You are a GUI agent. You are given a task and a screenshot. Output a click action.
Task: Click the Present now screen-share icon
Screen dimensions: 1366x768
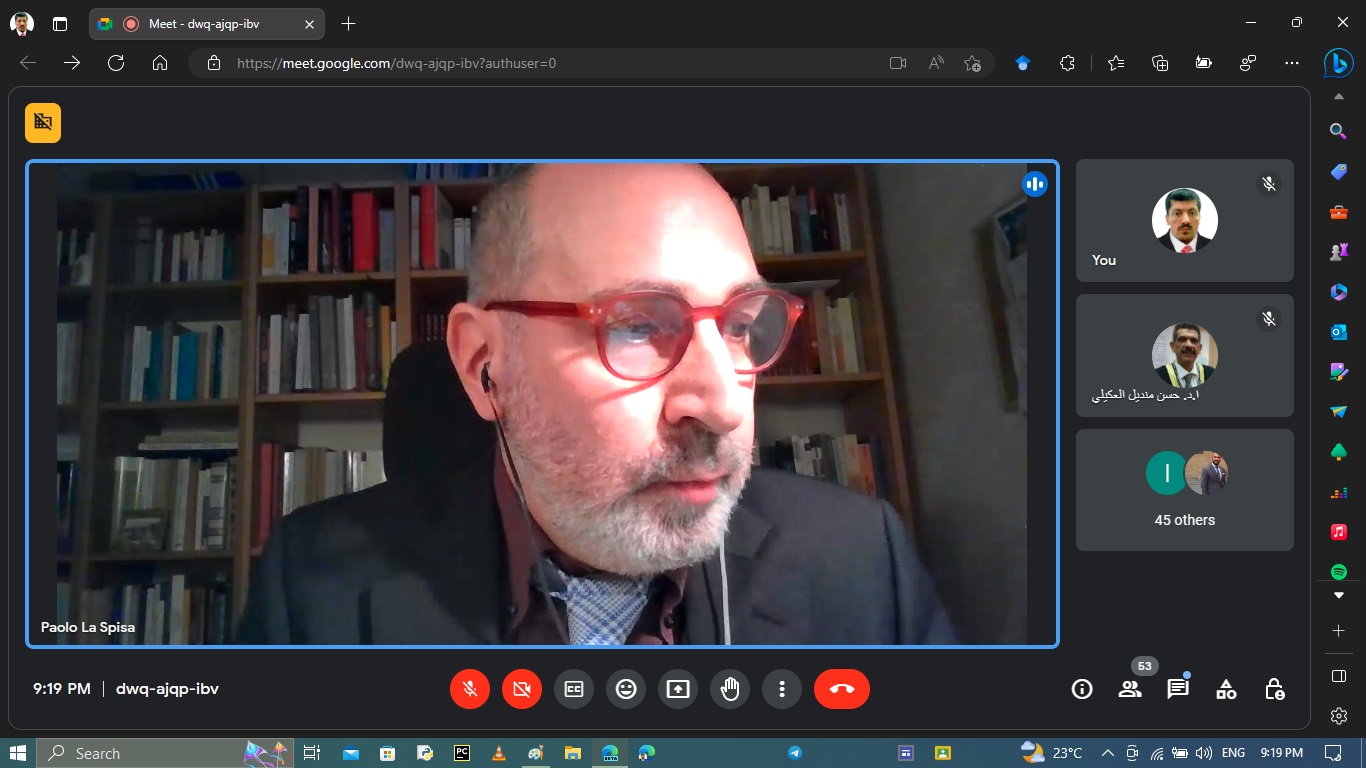[678, 689]
